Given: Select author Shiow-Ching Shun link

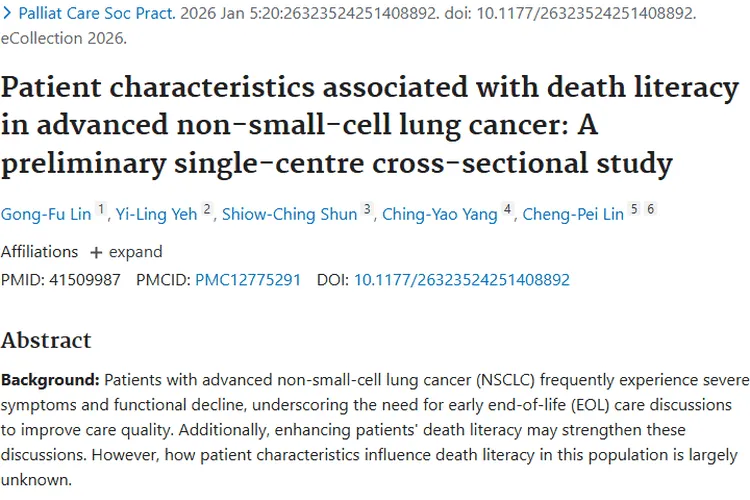Looking at the screenshot, I should (289, 214).
